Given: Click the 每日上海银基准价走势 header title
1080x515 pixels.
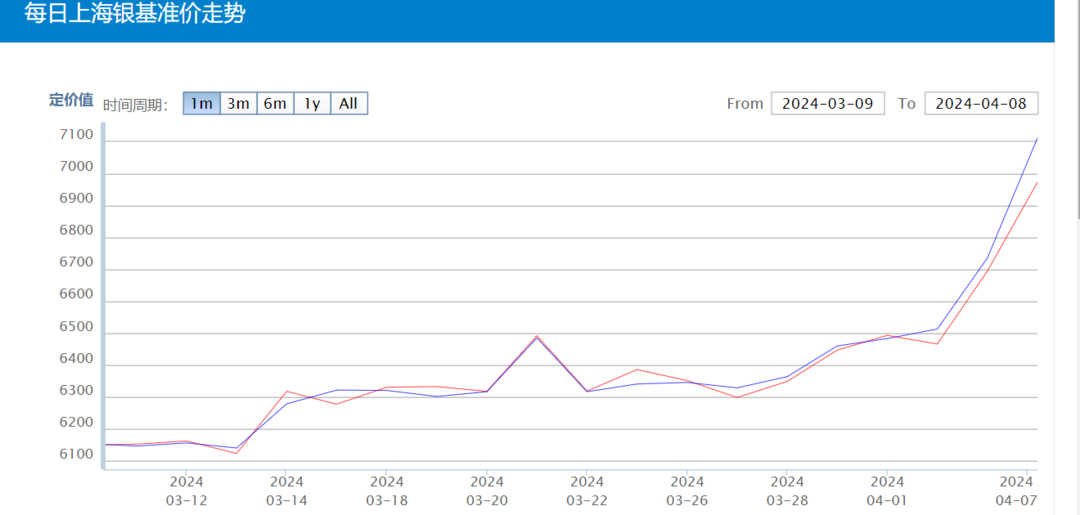Looking at the screenshot, I should click(x=134, y=15).
